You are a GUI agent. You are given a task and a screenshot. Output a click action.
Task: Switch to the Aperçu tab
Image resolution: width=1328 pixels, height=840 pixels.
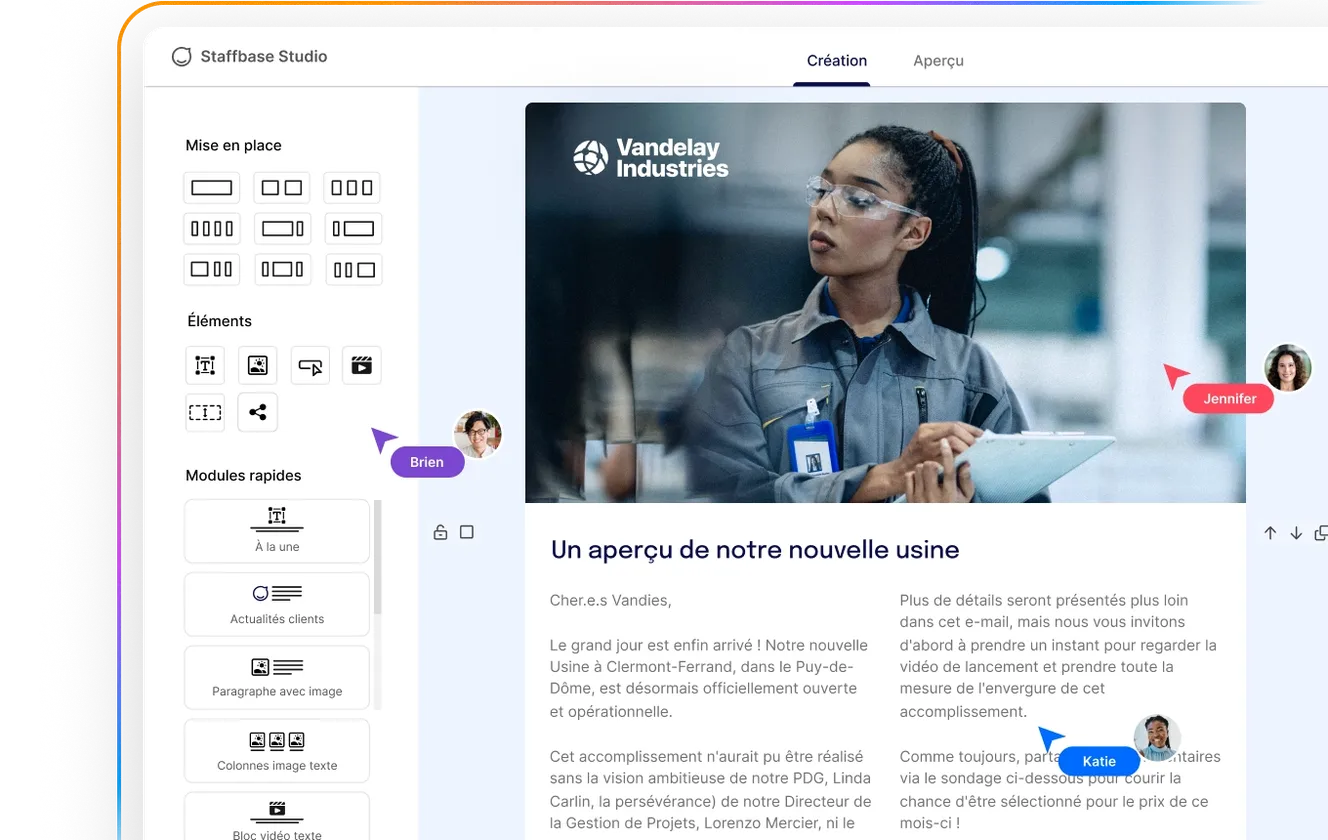coord(938,60)
